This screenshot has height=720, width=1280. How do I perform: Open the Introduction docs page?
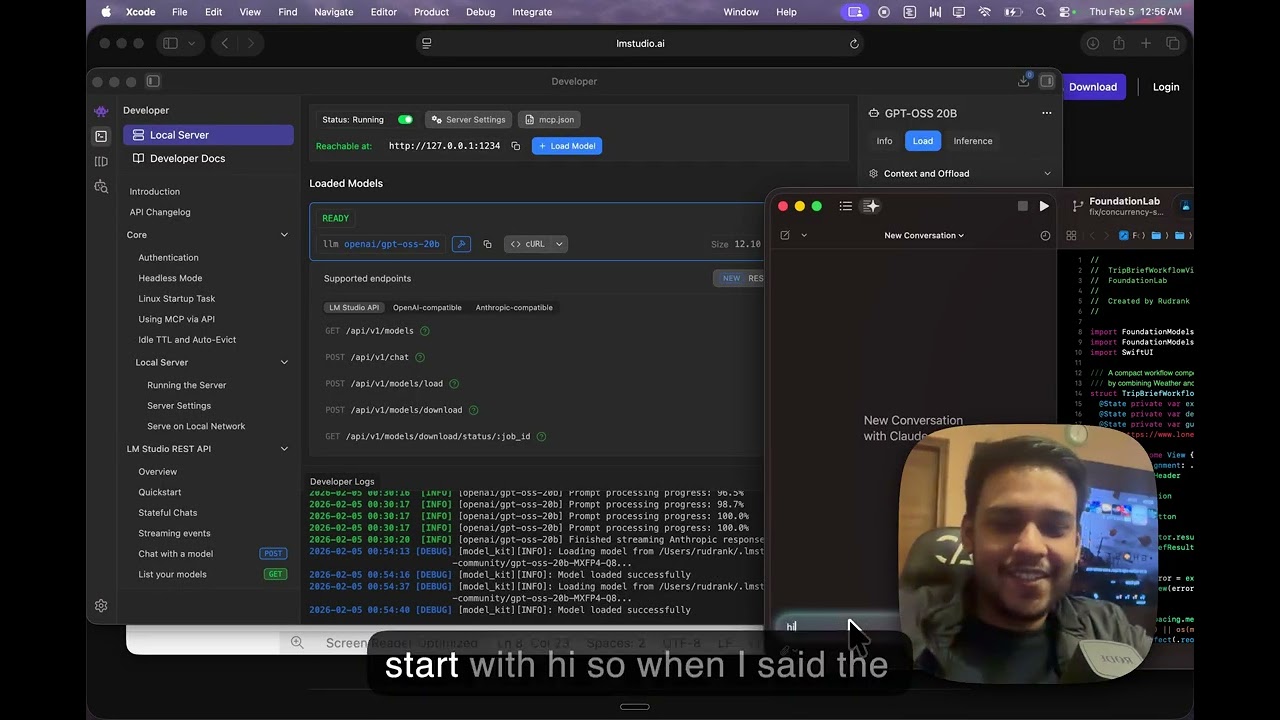pyautogui.click(x=155, y=192)
